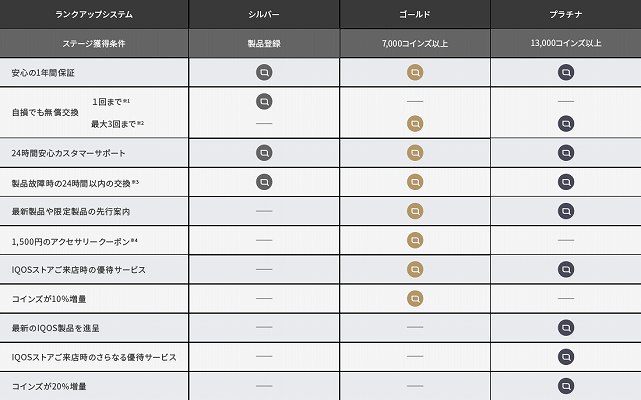Click Gold icon for 1,500円のアクセサリークーポン

pyautogui.click(x=415, y=240)
